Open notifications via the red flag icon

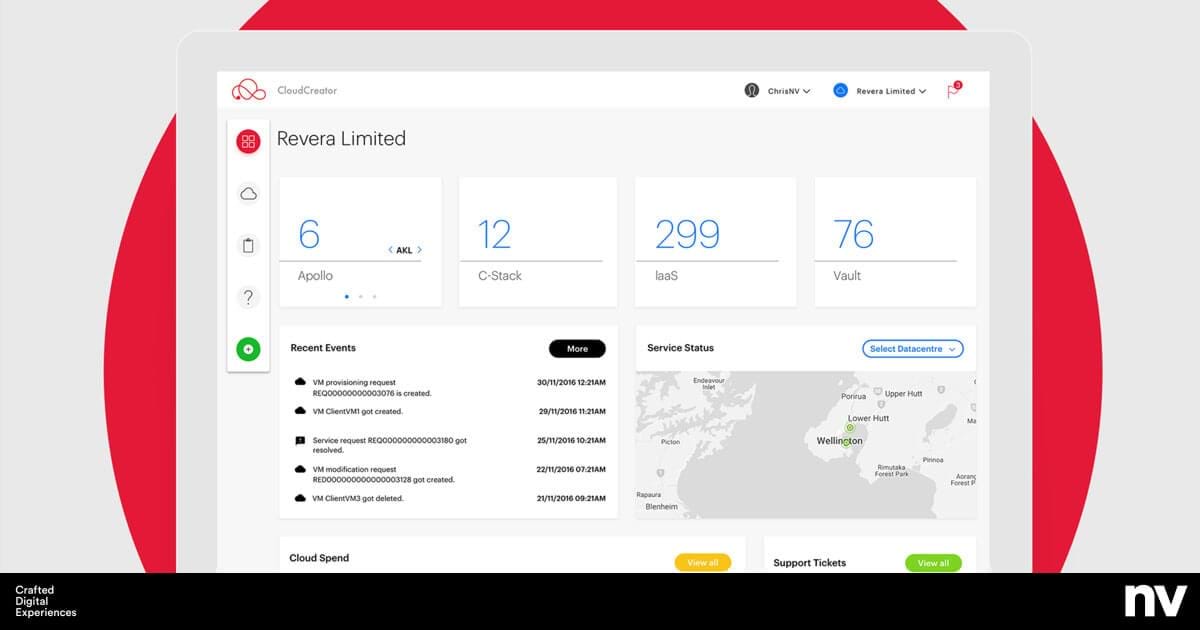click(952, 88)
